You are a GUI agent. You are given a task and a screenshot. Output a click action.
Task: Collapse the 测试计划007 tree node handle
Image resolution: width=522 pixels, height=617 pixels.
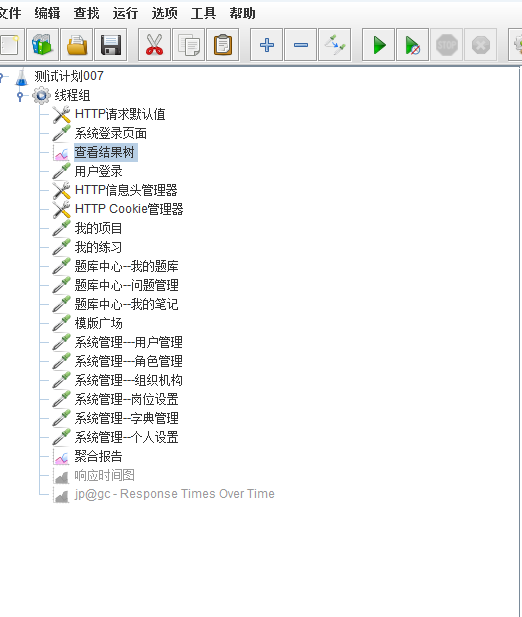pos(2,77)
